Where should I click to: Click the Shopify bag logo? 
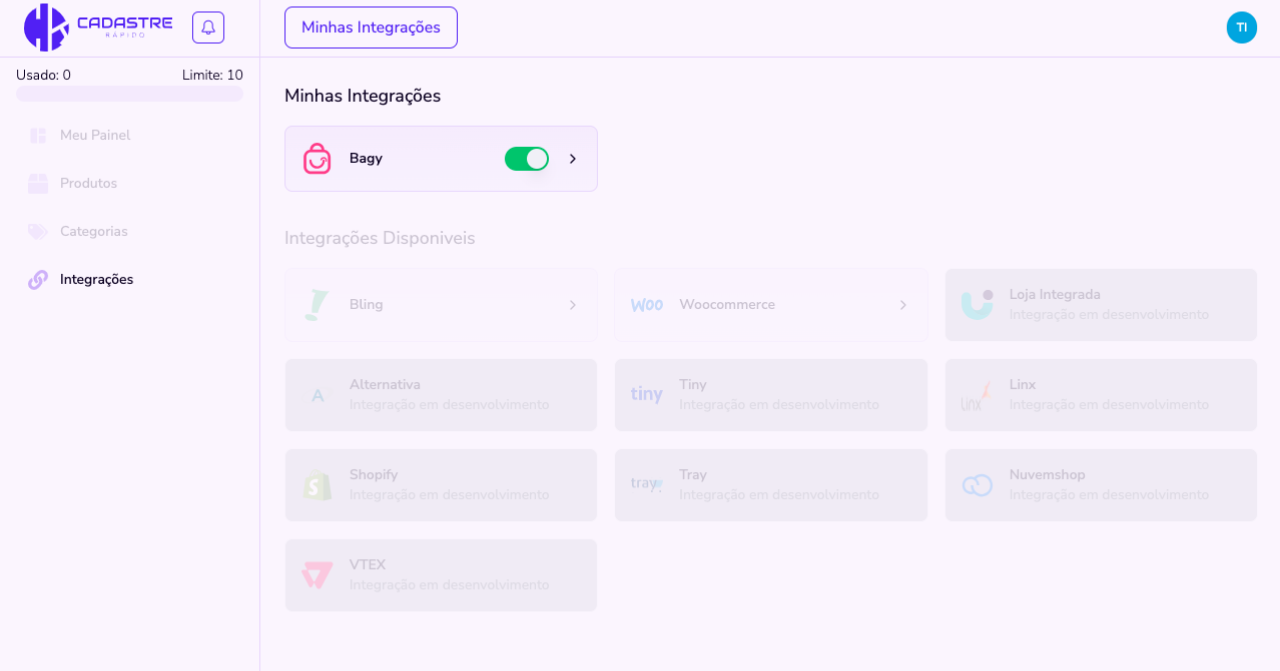[x=317, y=485]
